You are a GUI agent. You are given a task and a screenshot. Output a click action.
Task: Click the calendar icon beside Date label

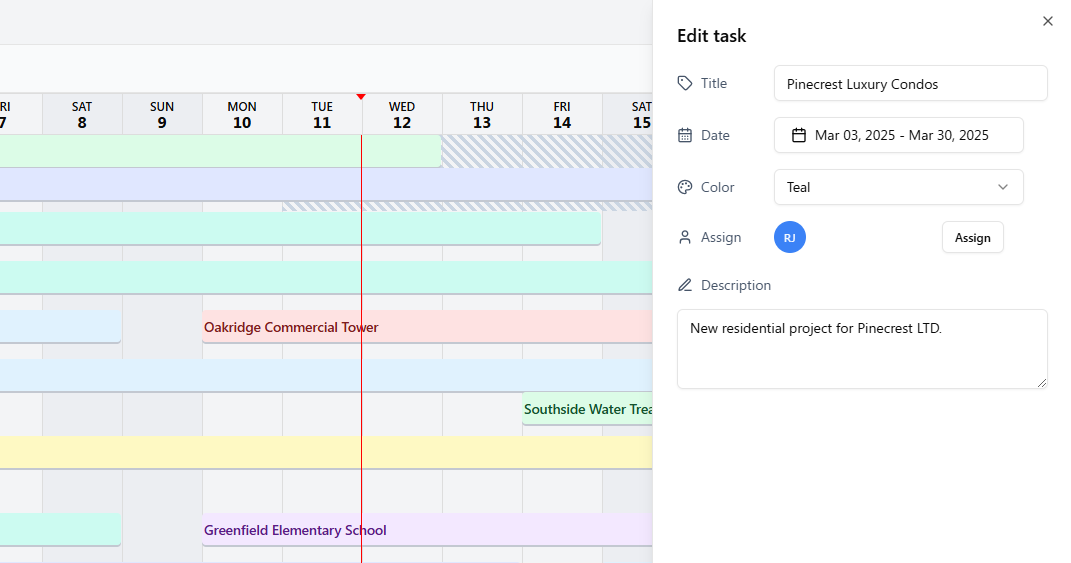(x=685, y=135)
